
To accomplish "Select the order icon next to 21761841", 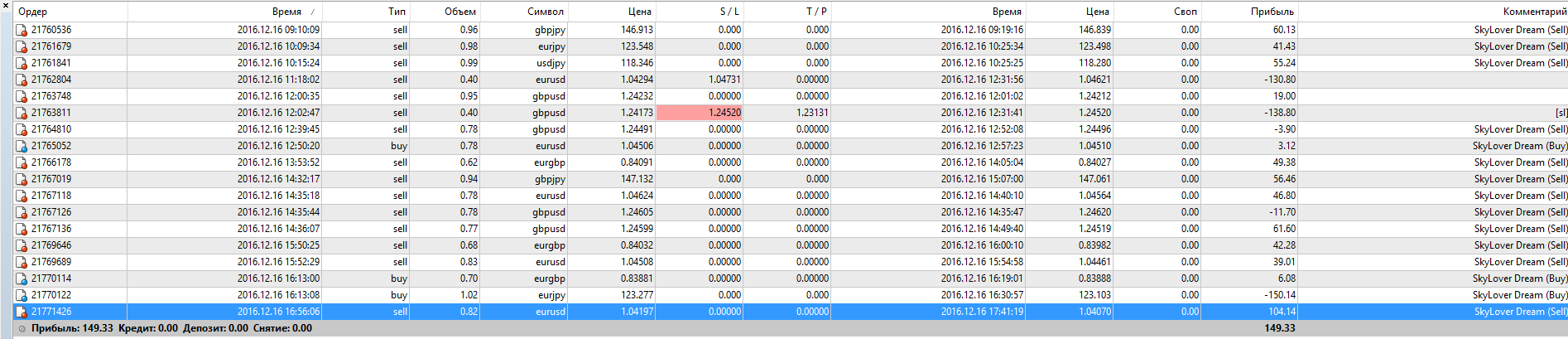I will point(22,63).
